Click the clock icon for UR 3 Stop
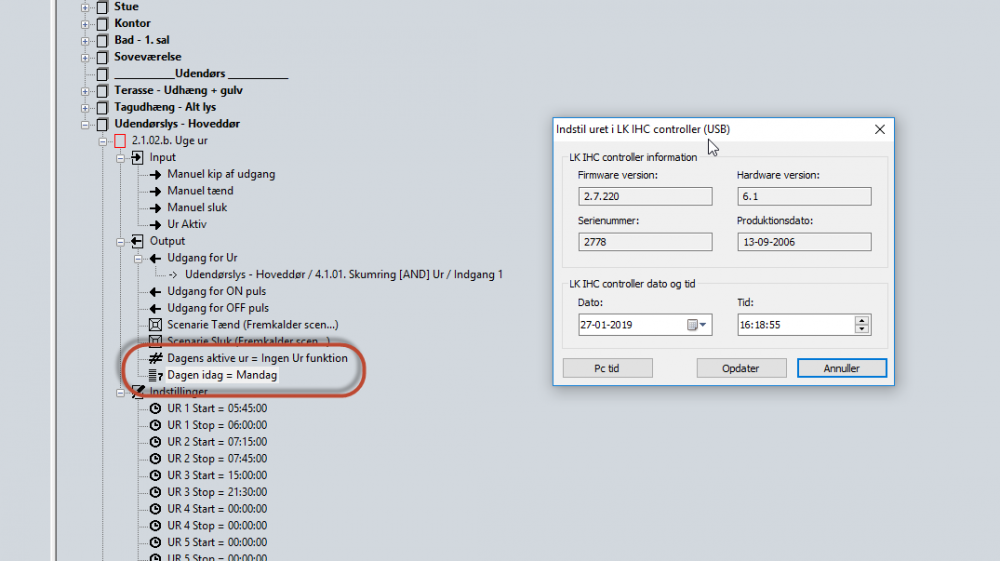 [x=155, y=492]
